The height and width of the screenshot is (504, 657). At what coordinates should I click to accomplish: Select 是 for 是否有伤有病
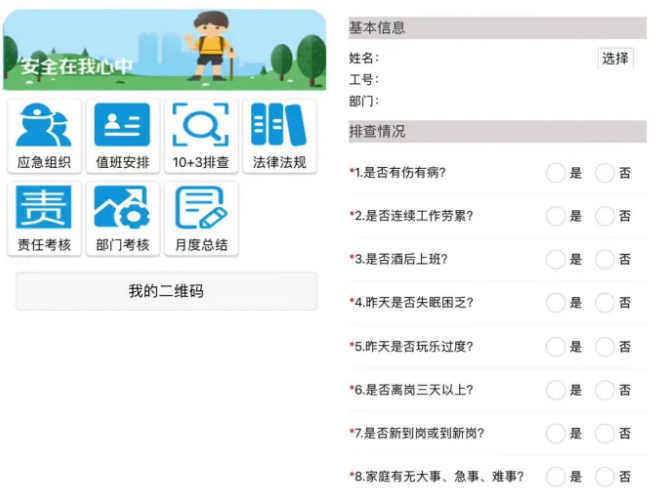pos(556,173)
